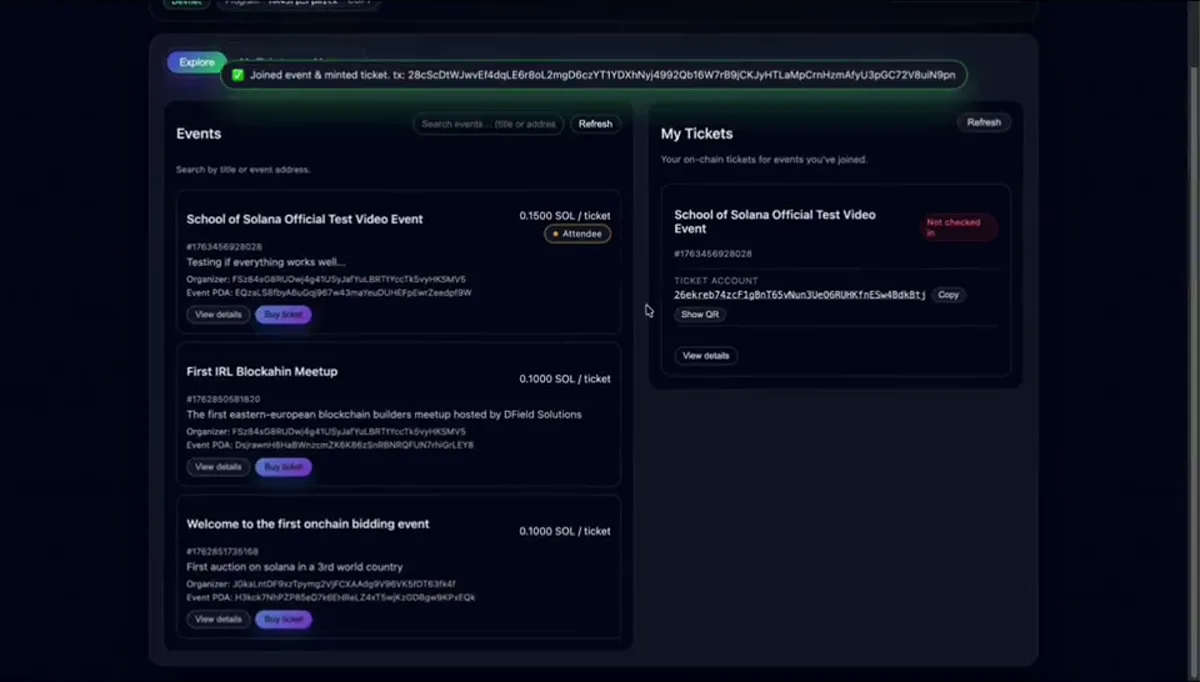Select the 'First IRL Blockahin Meetup' title
This screenshot has width=1200, height=682.
tap(262, 371)
